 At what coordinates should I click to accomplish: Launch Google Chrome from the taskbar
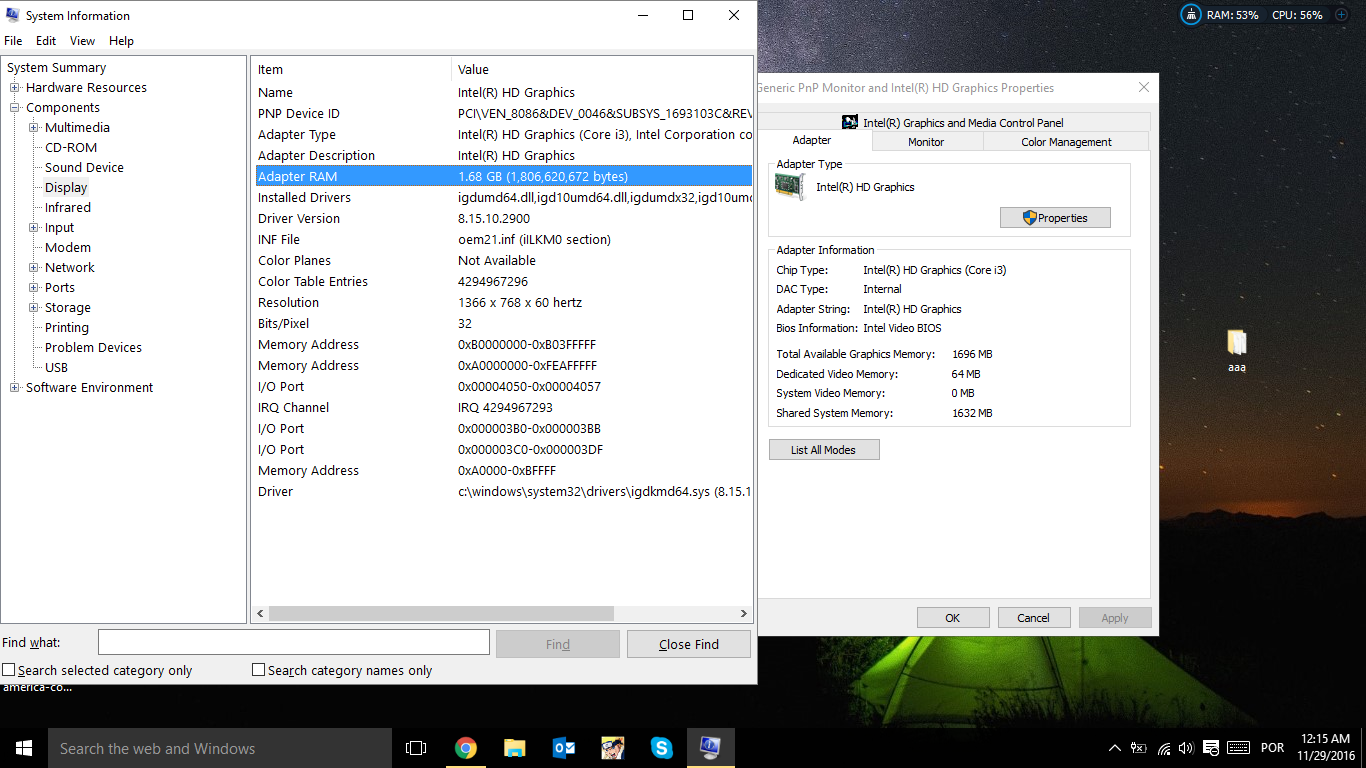point(465,748)
